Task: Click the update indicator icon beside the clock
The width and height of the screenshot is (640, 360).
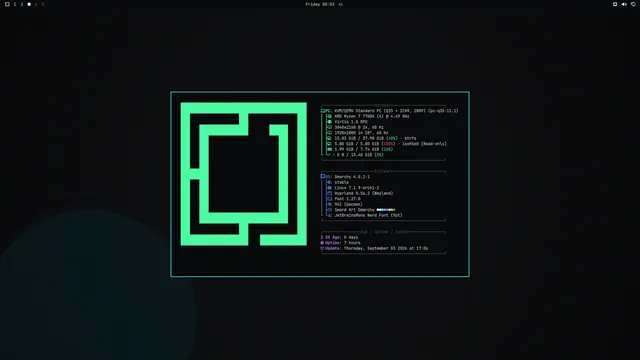Action: 340,4
